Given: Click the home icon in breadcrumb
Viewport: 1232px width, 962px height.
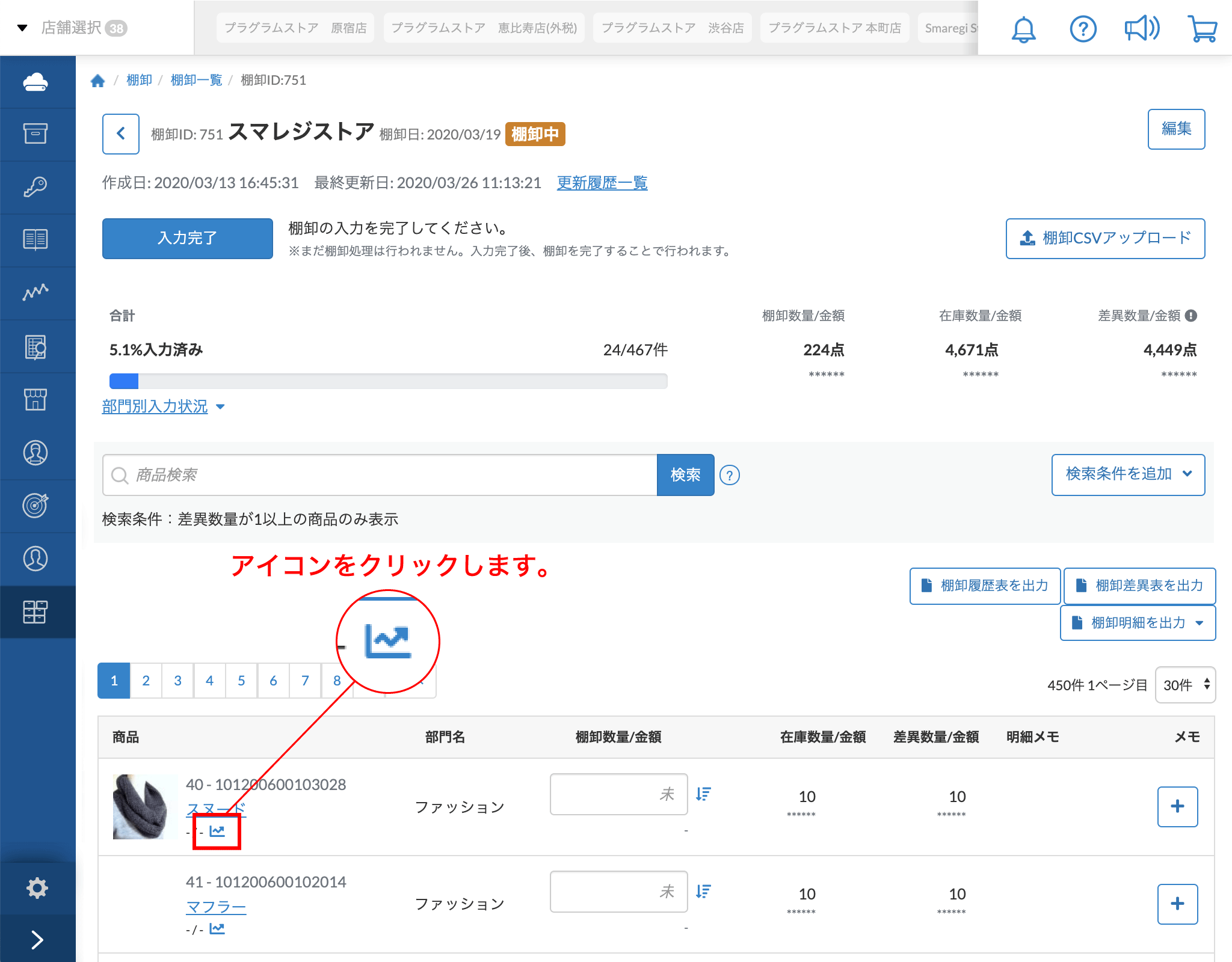Looking at the screenshot, I should [97, 81].
